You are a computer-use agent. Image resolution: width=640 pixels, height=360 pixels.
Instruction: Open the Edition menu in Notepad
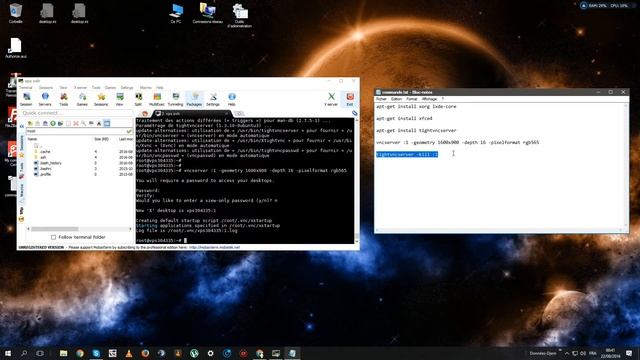coord(396,99)
